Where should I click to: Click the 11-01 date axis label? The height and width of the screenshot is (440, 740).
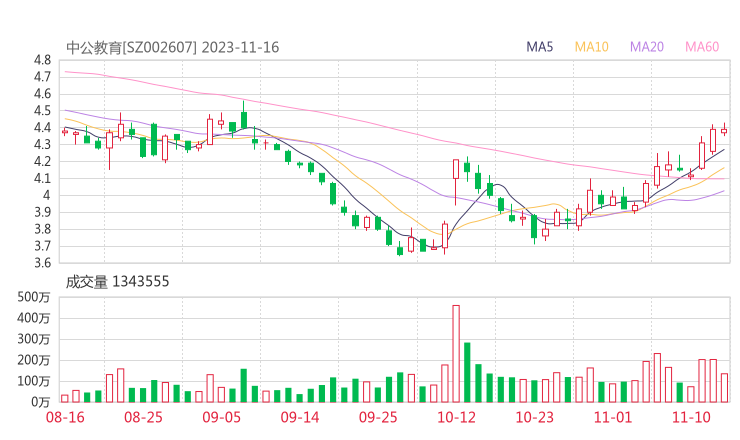point(613,417)
